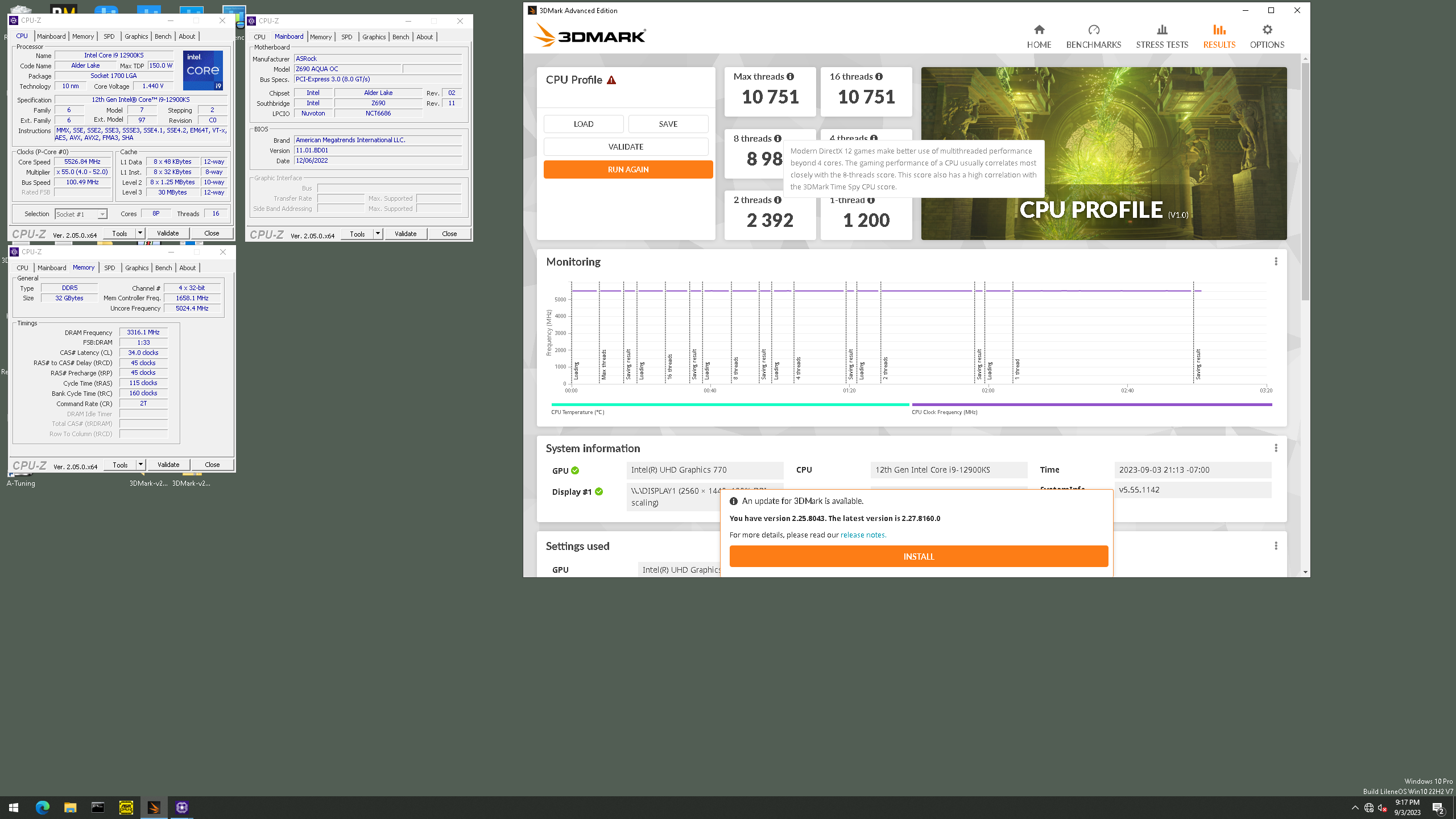Expand Tools dropdown arrow in CPU-Z Mainboard window

coord(378,234)
